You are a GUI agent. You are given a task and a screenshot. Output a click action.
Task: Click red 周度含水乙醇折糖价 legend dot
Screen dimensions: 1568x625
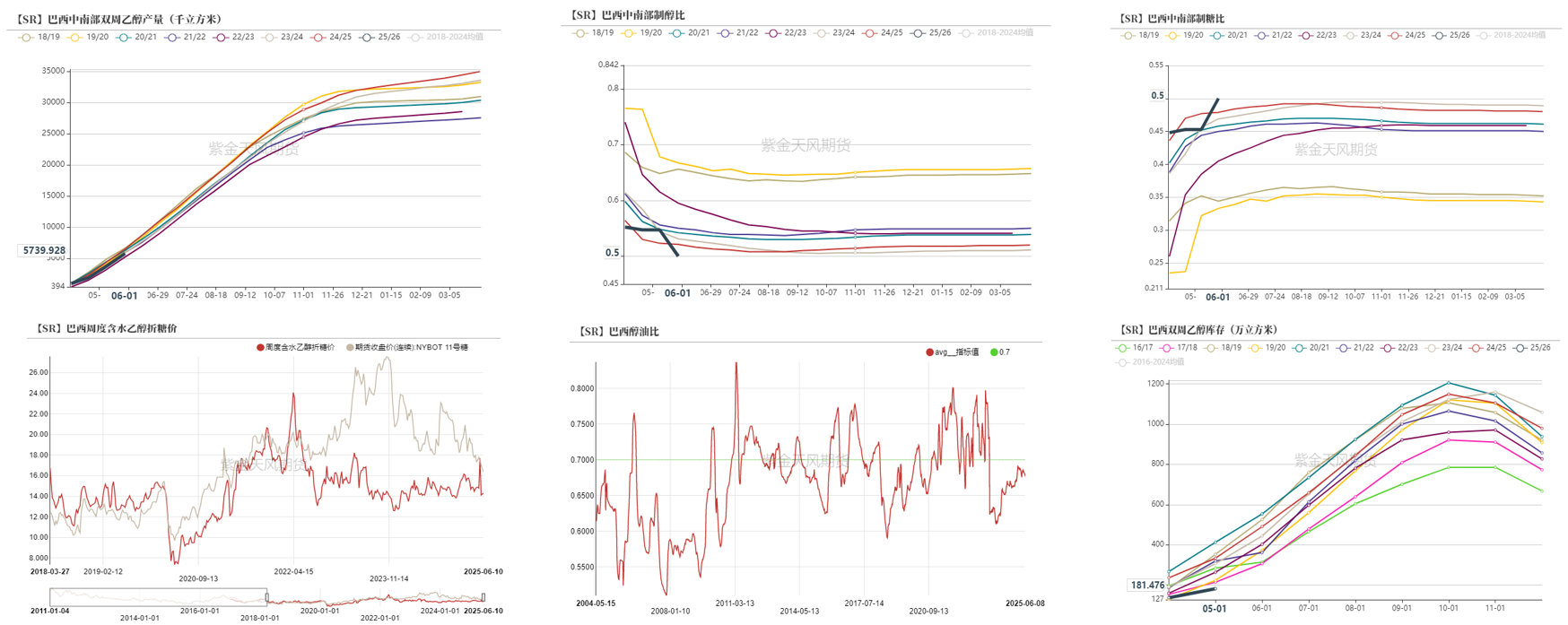pos(260,348)
